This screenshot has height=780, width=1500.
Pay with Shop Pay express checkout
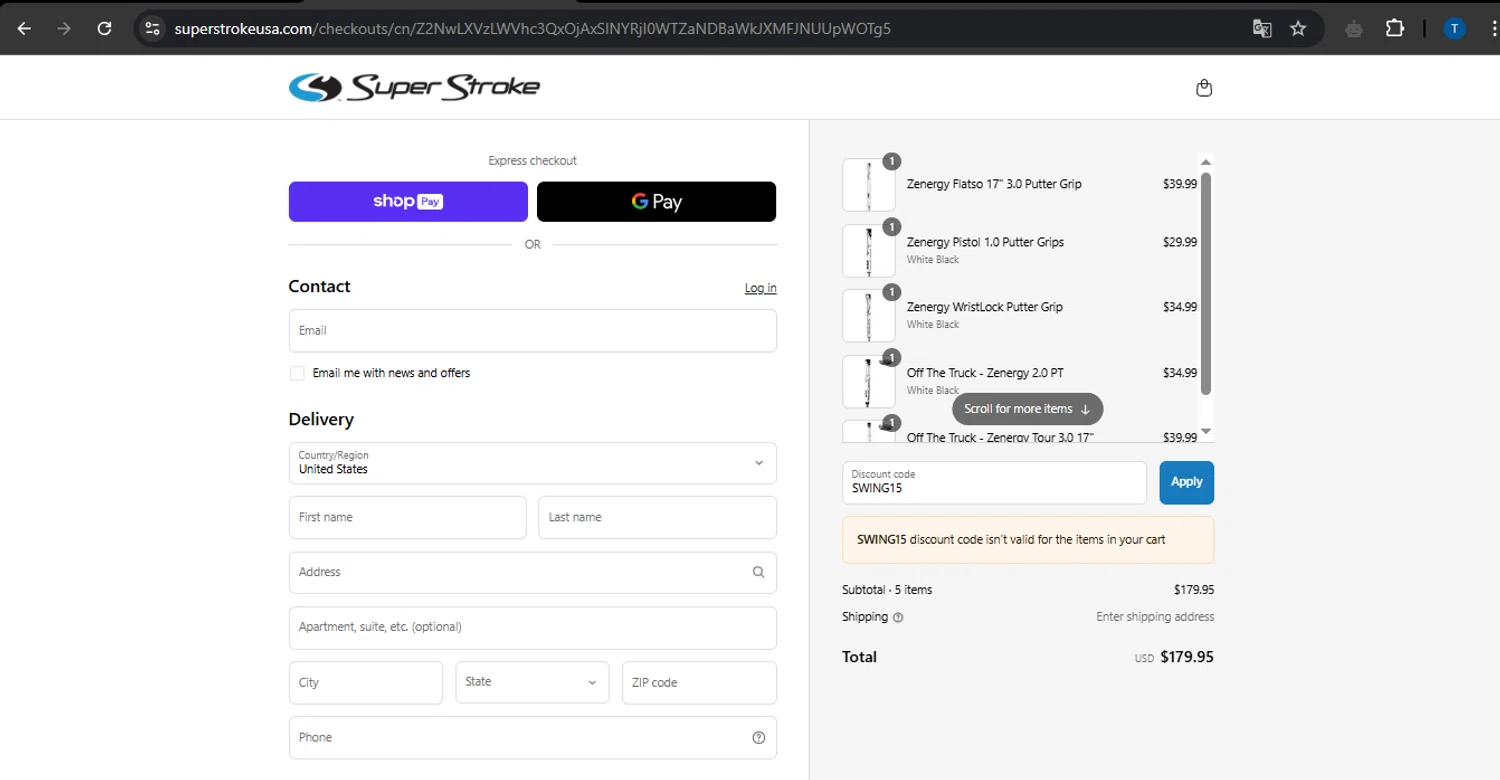[x=408, y=201]
